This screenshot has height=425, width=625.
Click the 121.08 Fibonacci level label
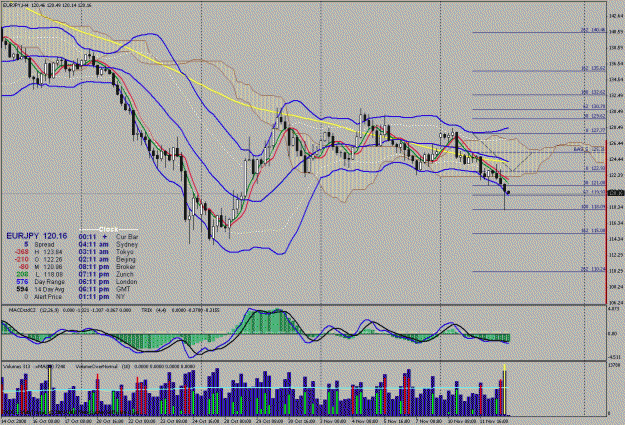pos(594,183)
